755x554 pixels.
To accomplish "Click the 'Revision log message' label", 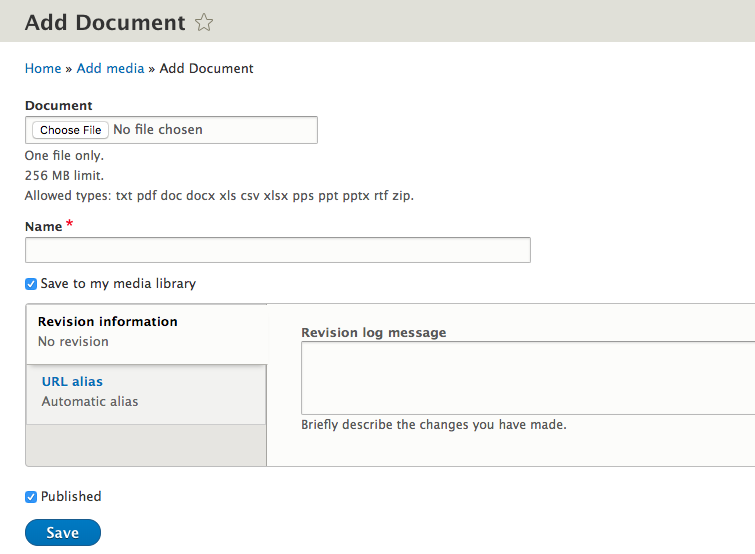I will [373, 333].
